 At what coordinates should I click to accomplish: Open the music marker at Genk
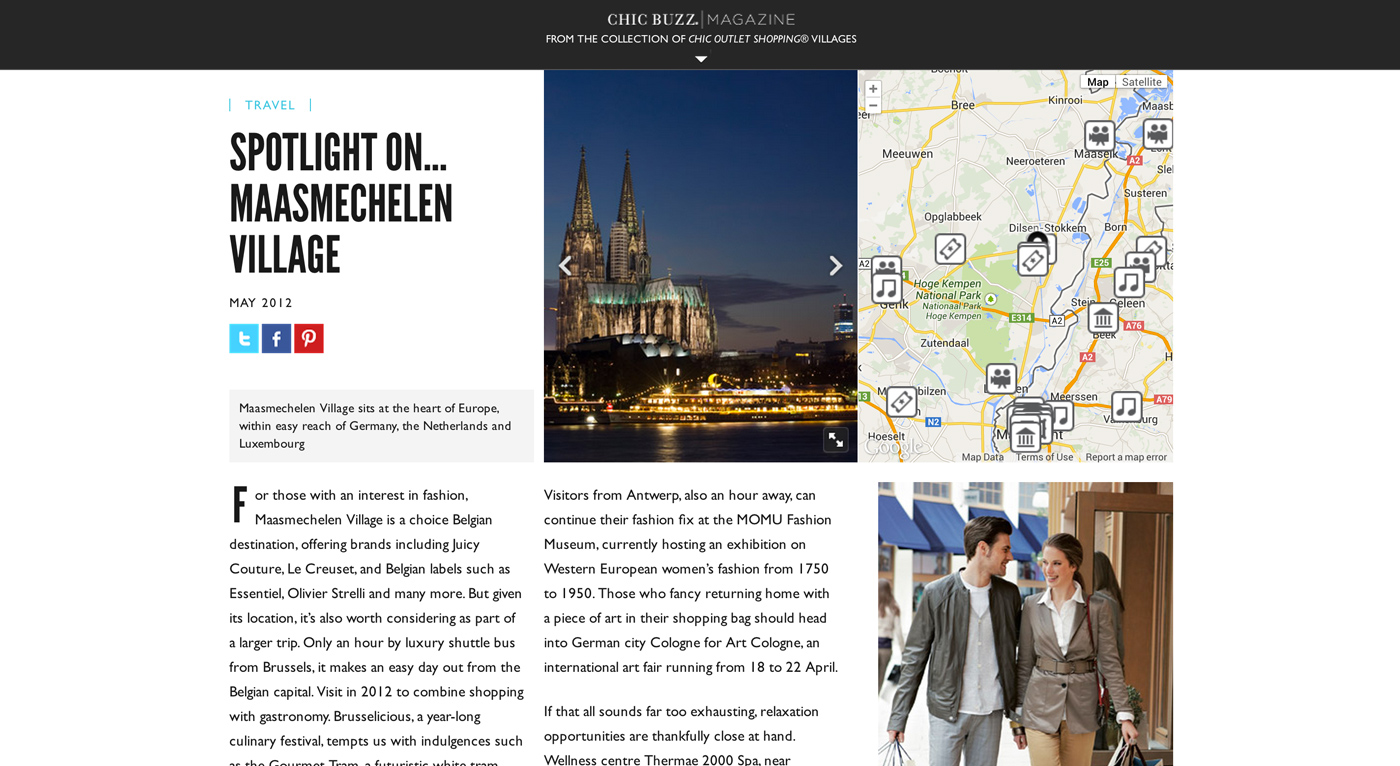coord(887,288)
